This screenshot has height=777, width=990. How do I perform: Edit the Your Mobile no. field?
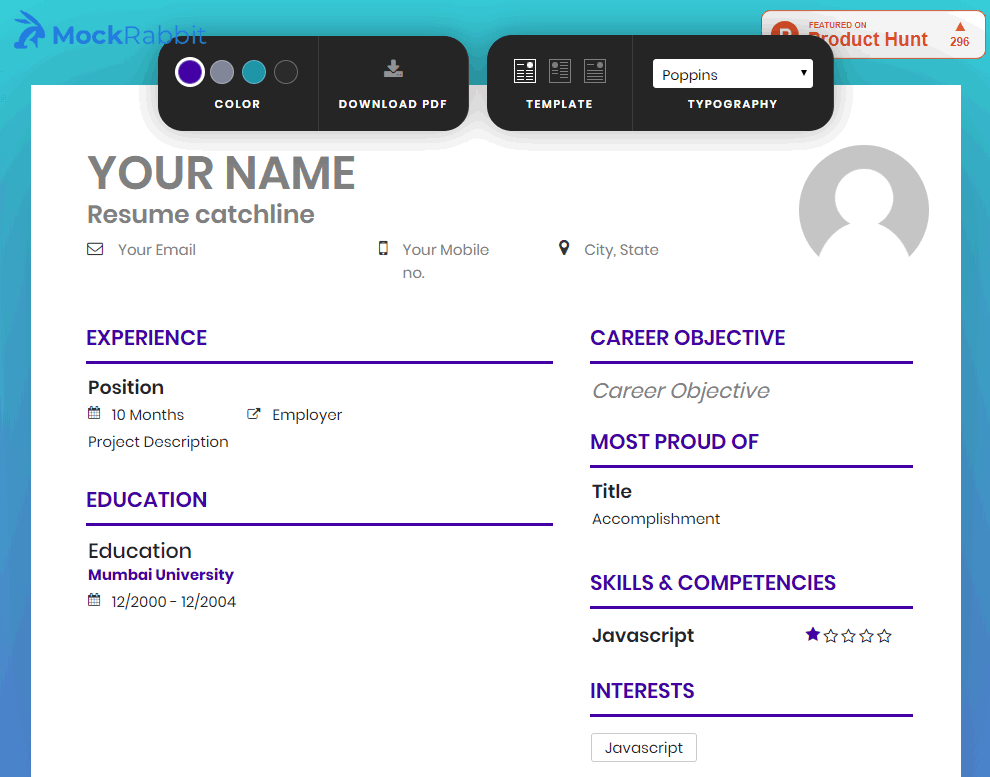[x=446, y=261]
